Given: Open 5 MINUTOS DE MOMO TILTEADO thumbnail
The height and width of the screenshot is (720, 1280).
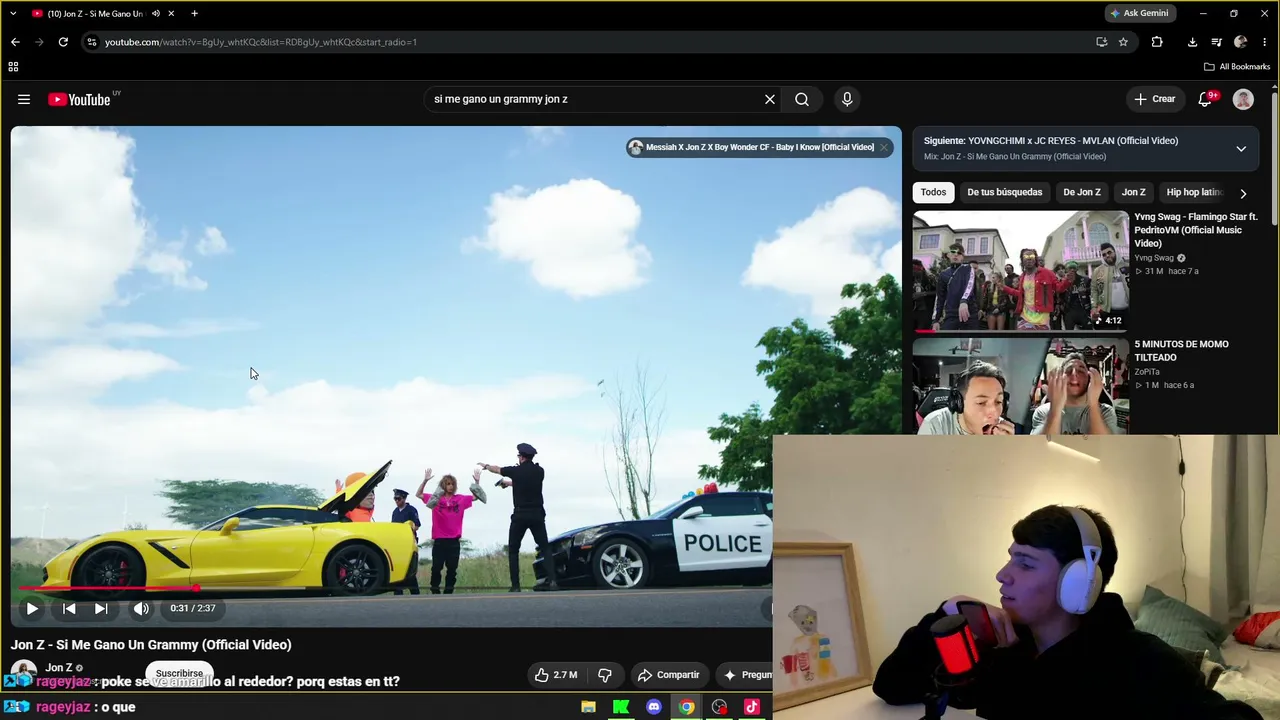Looking at the screenshot, I should 1020,386.
